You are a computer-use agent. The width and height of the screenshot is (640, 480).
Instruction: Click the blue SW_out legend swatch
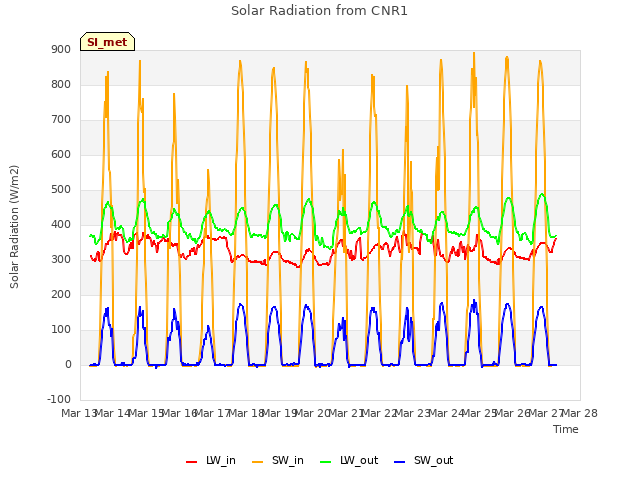click(400, 462)
